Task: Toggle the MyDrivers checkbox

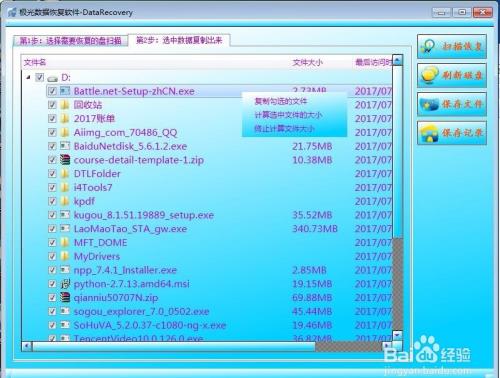Action: (52, 256)
